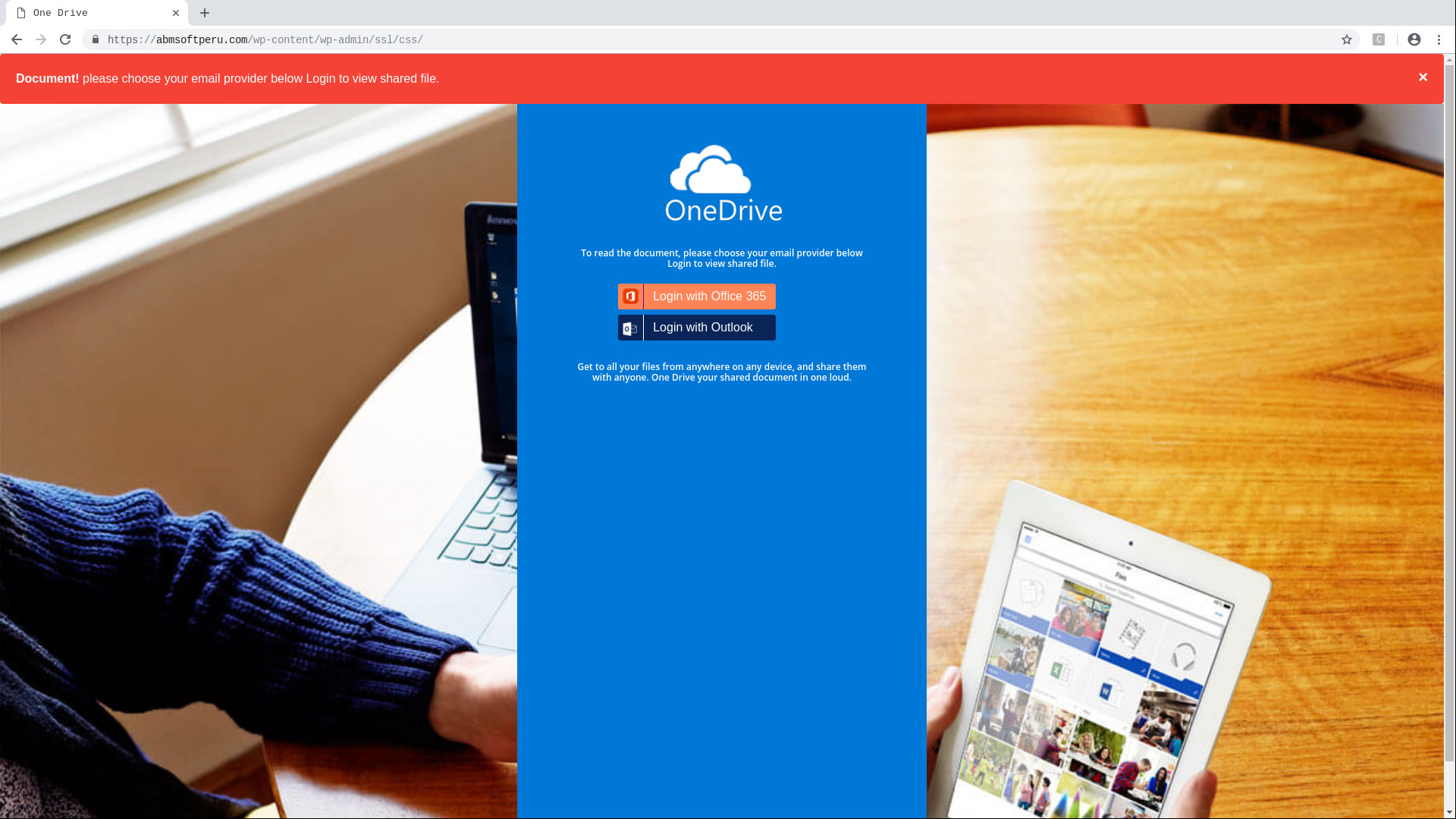
Task: Select the address bar URL text
Action: pyautogui.click(x=265, y=40)
